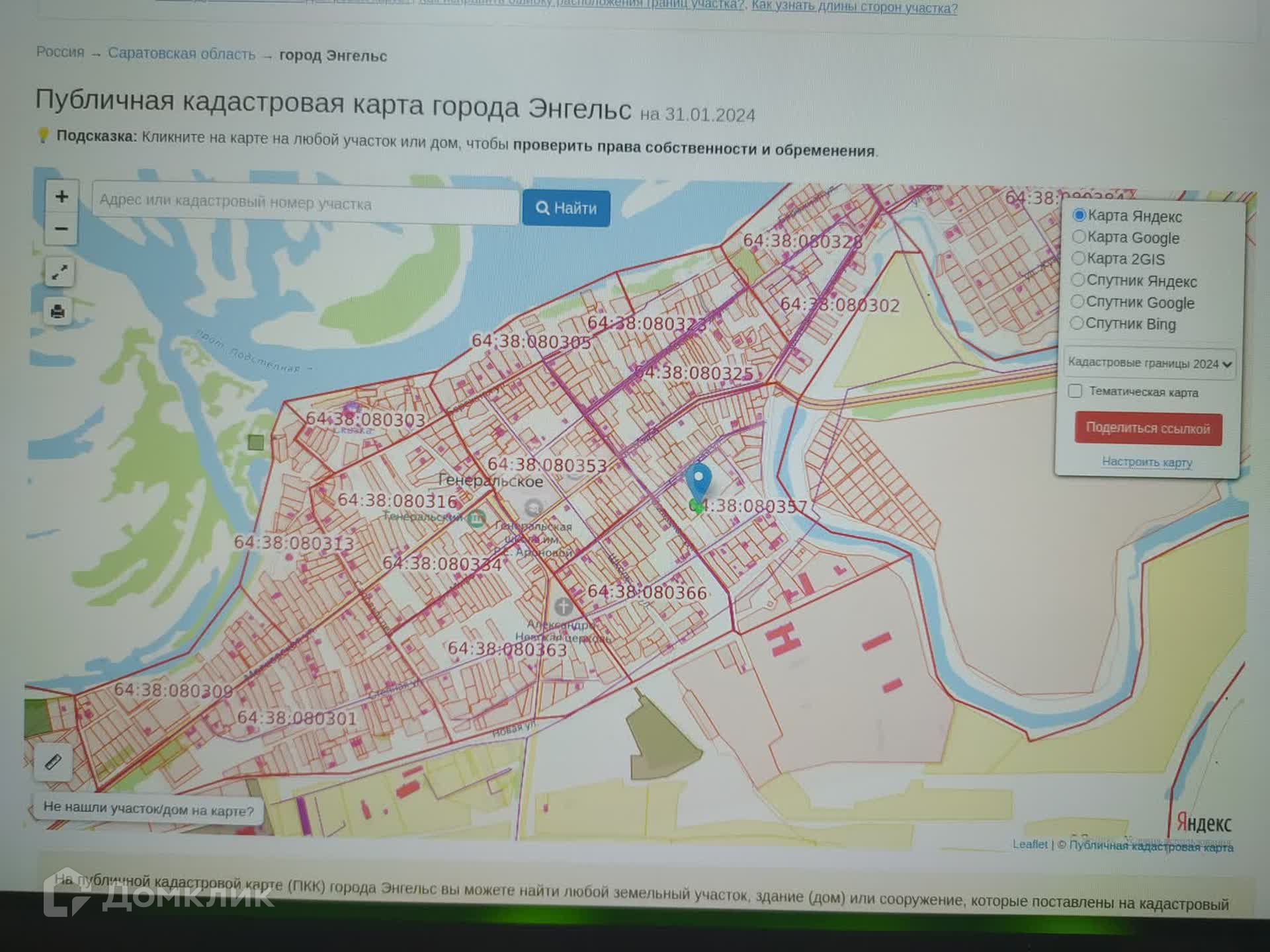Screen dimensions: 1270x952
Task: Click Поделиться ссылкой red button
Action: pyautogui.click(x=1148, y=428)
